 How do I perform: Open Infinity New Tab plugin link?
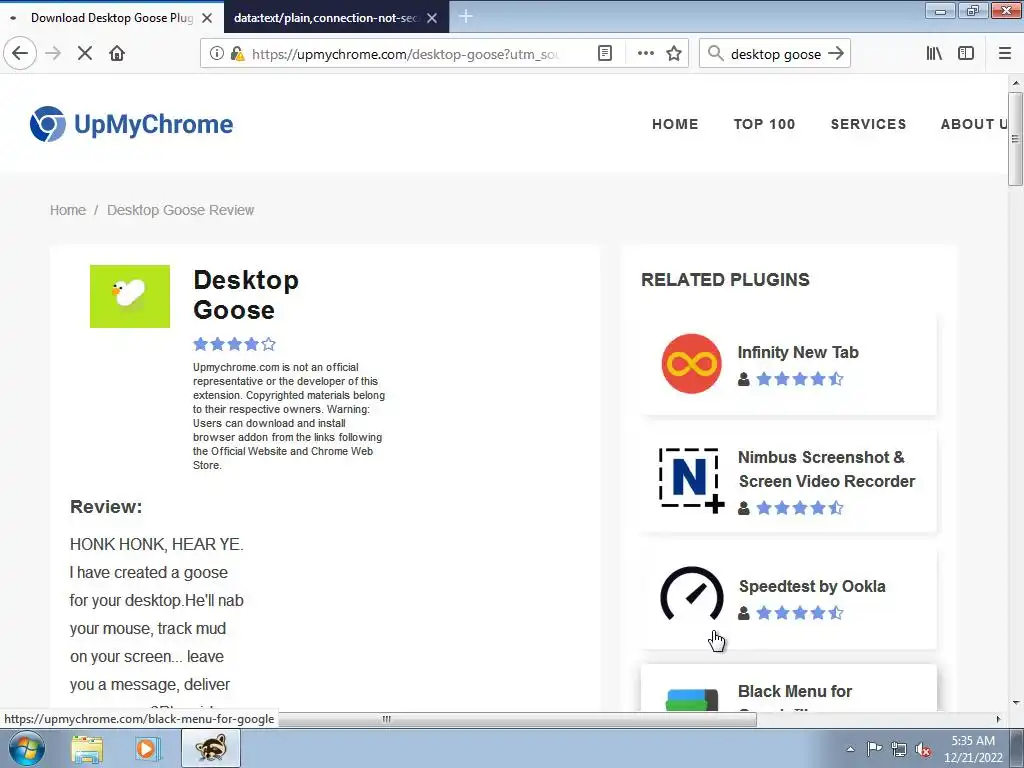pyautogui.click(x=797, y=352)
